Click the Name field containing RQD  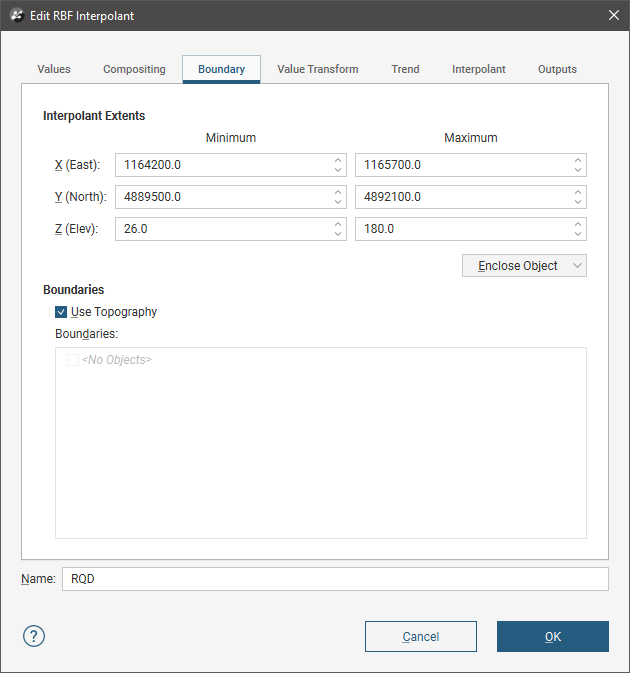click(334, 579)
